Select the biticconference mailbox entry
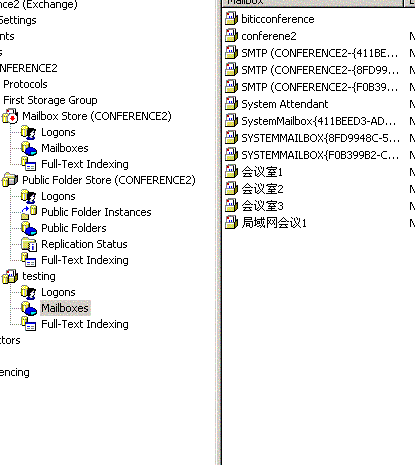The height and width of the screenshot is (465, 415). pos(278,19)
